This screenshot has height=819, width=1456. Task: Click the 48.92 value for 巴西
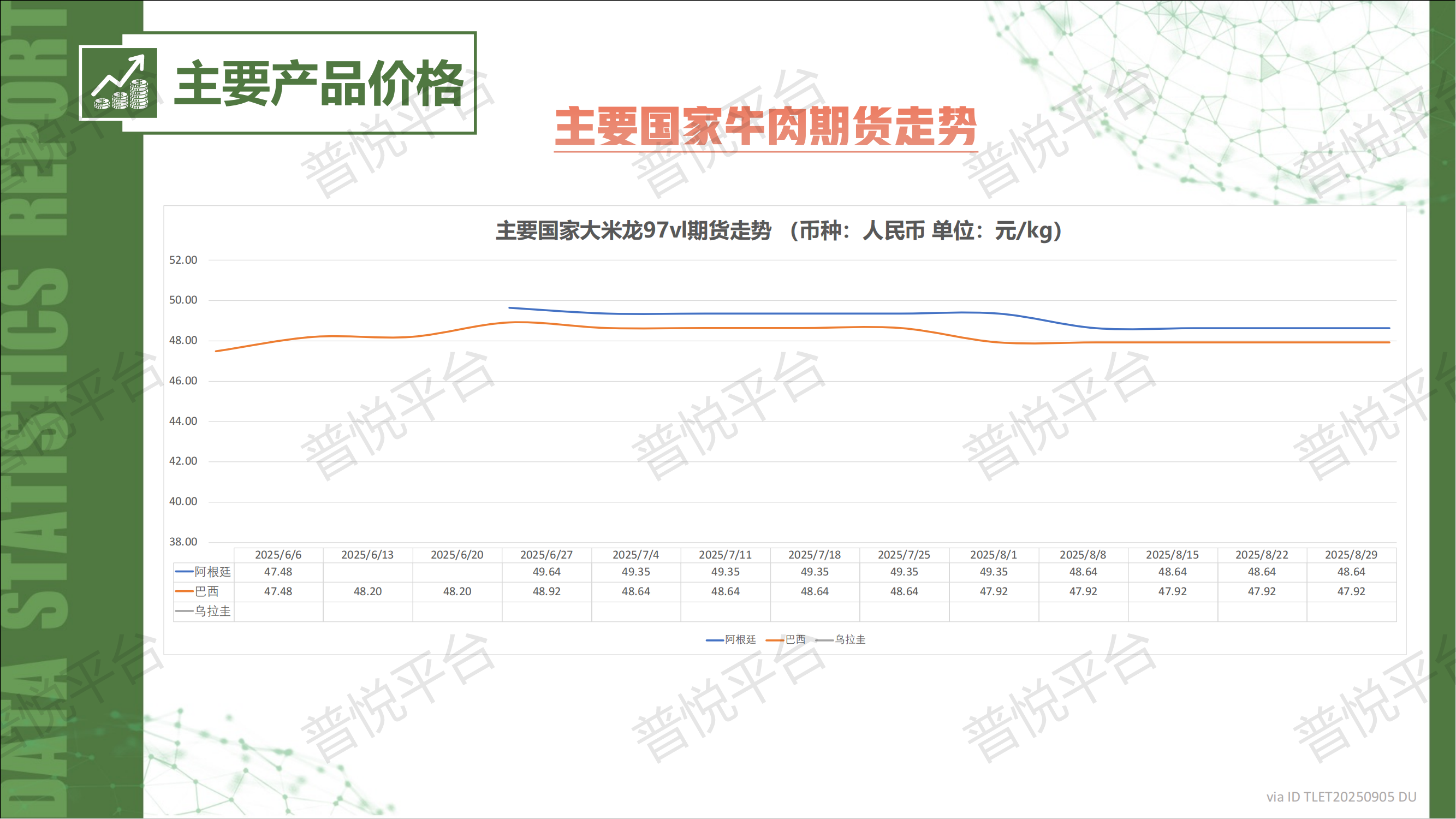(546, 592)
